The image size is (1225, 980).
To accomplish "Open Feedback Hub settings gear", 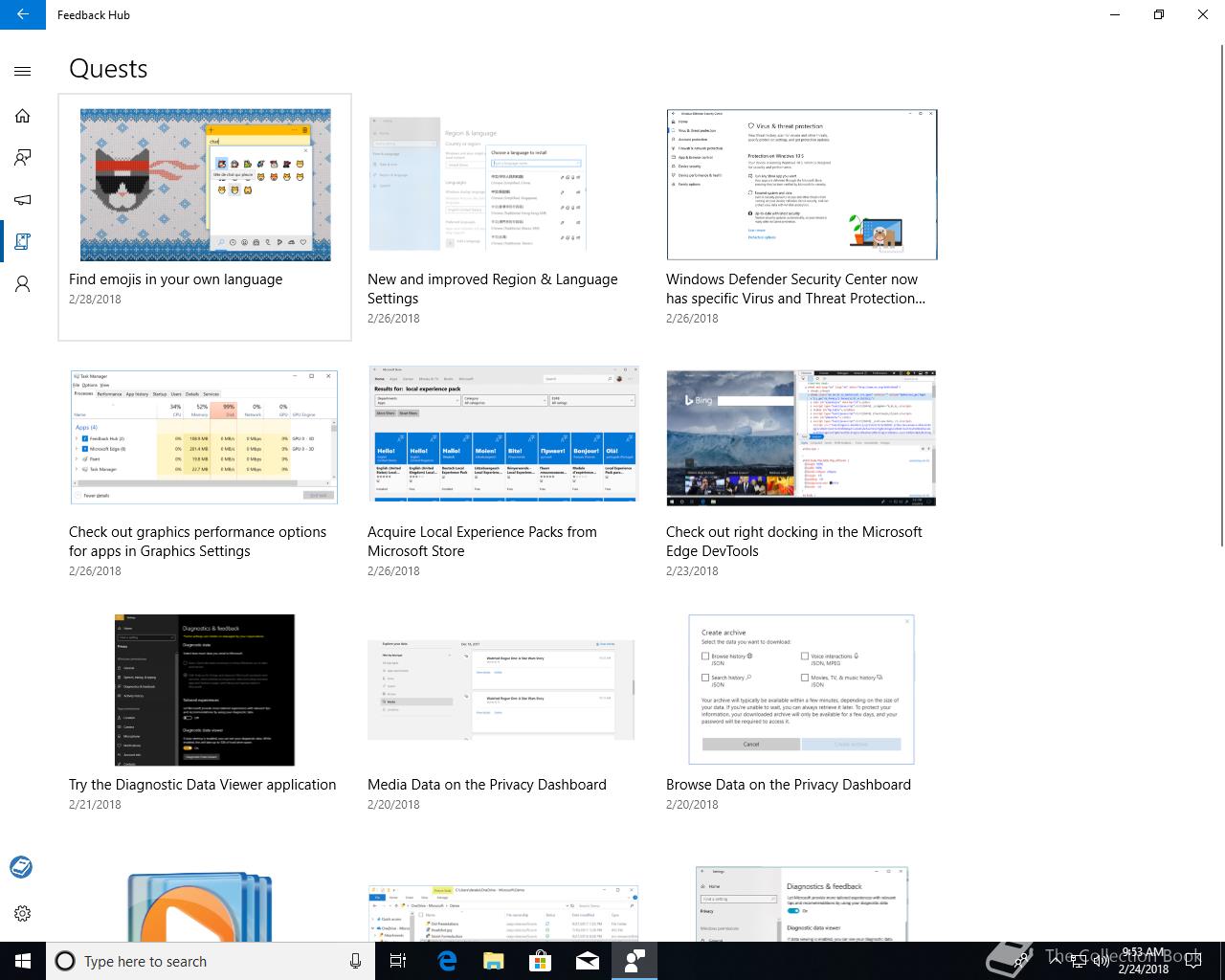I will tap(23, 913).
